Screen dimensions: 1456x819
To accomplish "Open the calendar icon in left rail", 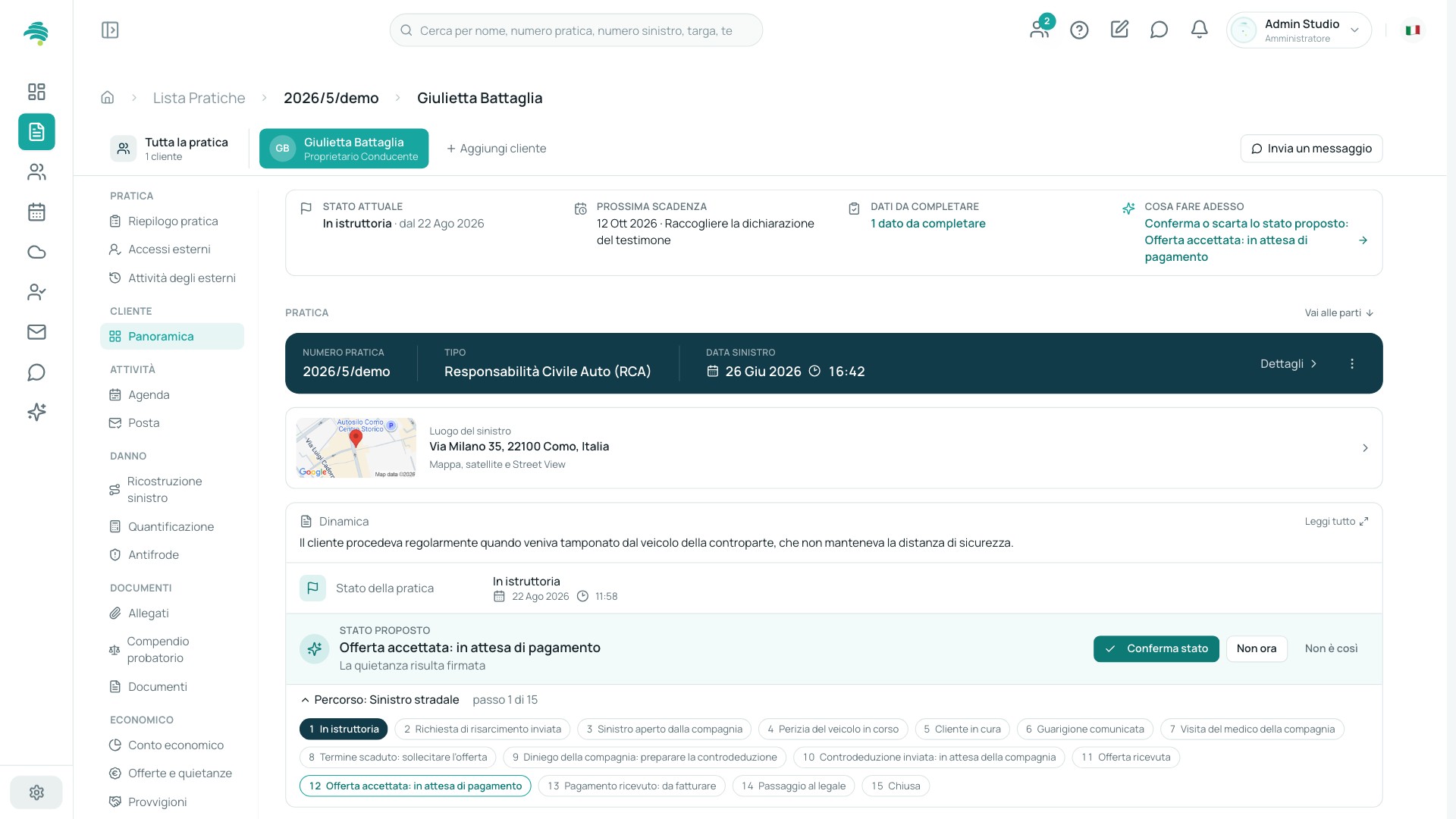I will [36, 212].
